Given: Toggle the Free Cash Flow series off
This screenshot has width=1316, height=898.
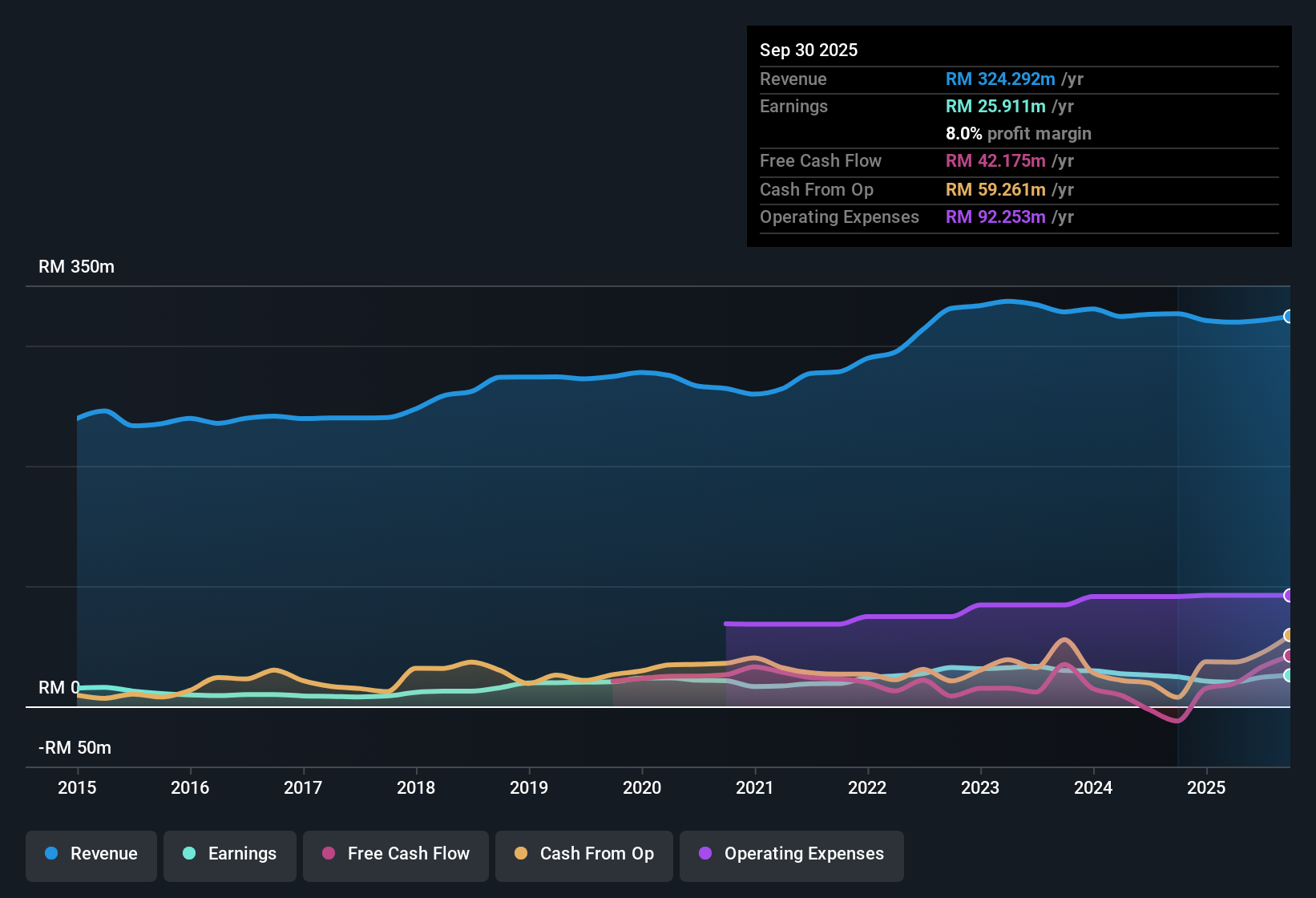Looking at the screenshot, I should tap(395, 854).
